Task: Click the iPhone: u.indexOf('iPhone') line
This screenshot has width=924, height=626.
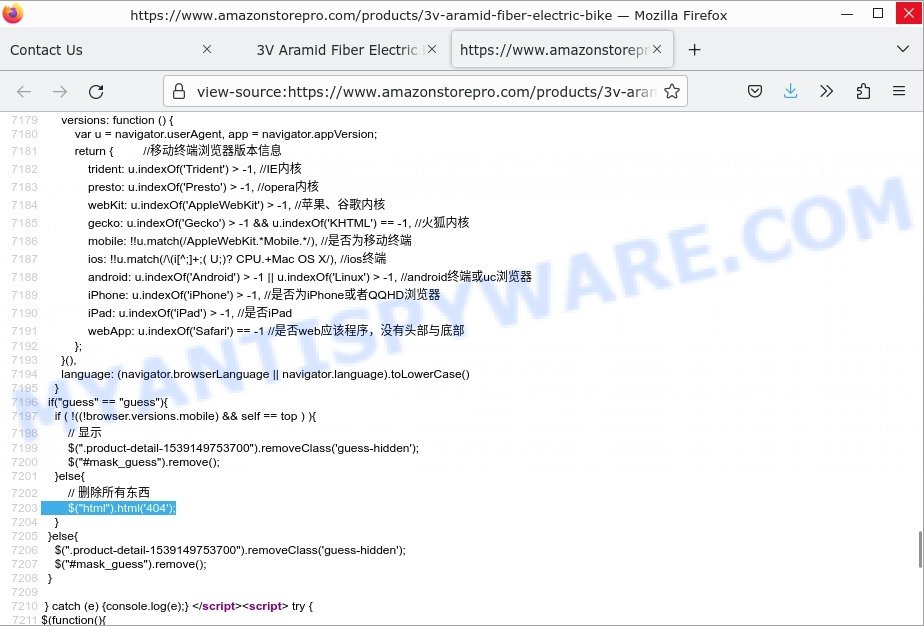Action: (x=264, y=295)
